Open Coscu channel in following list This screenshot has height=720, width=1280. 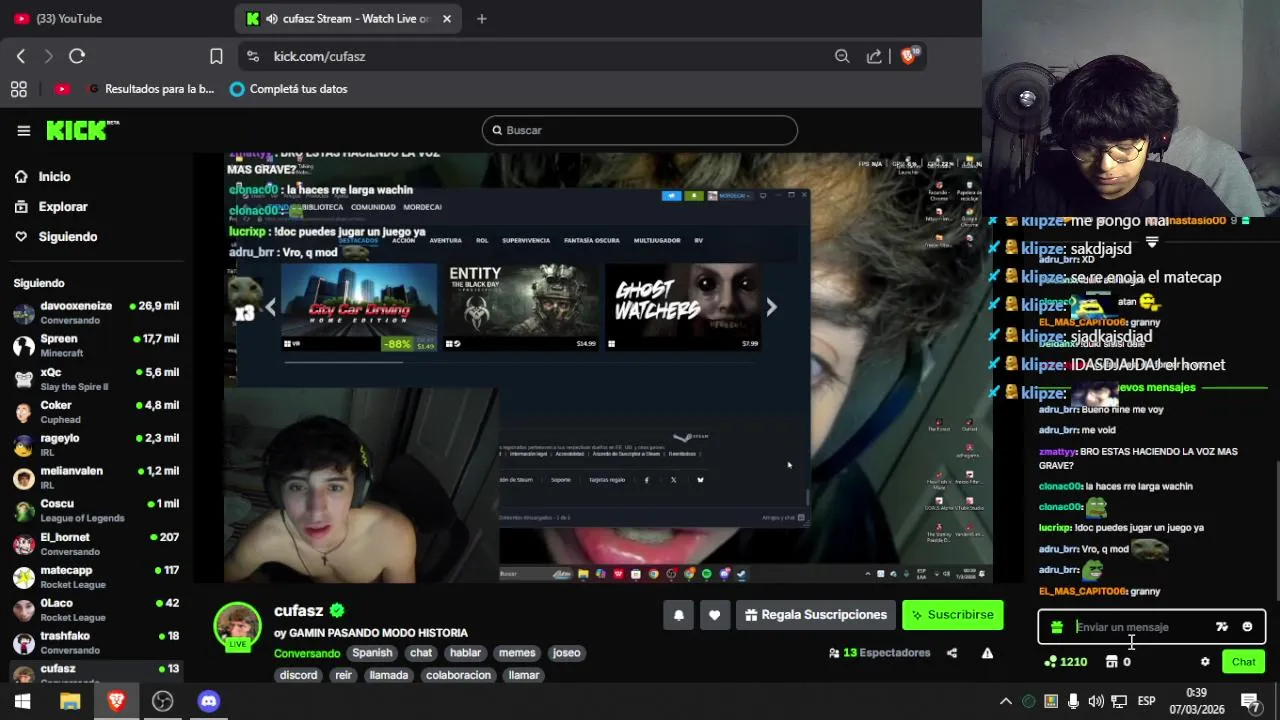coord(96,511)
